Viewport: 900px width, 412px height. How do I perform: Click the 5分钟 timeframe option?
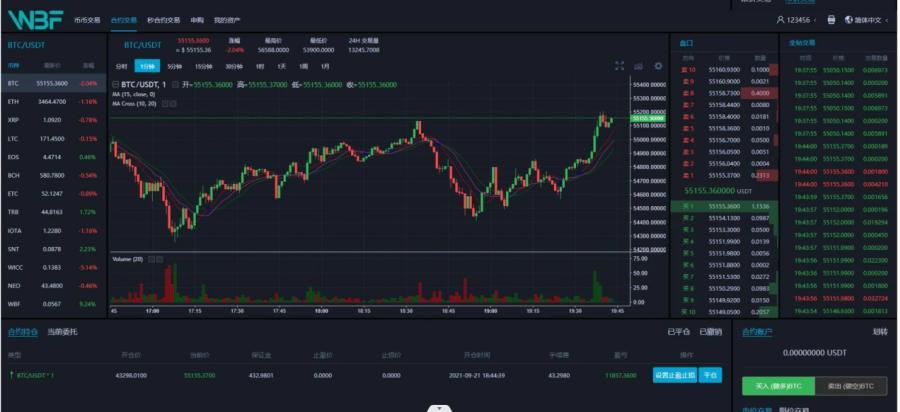(x=174, y=66)
